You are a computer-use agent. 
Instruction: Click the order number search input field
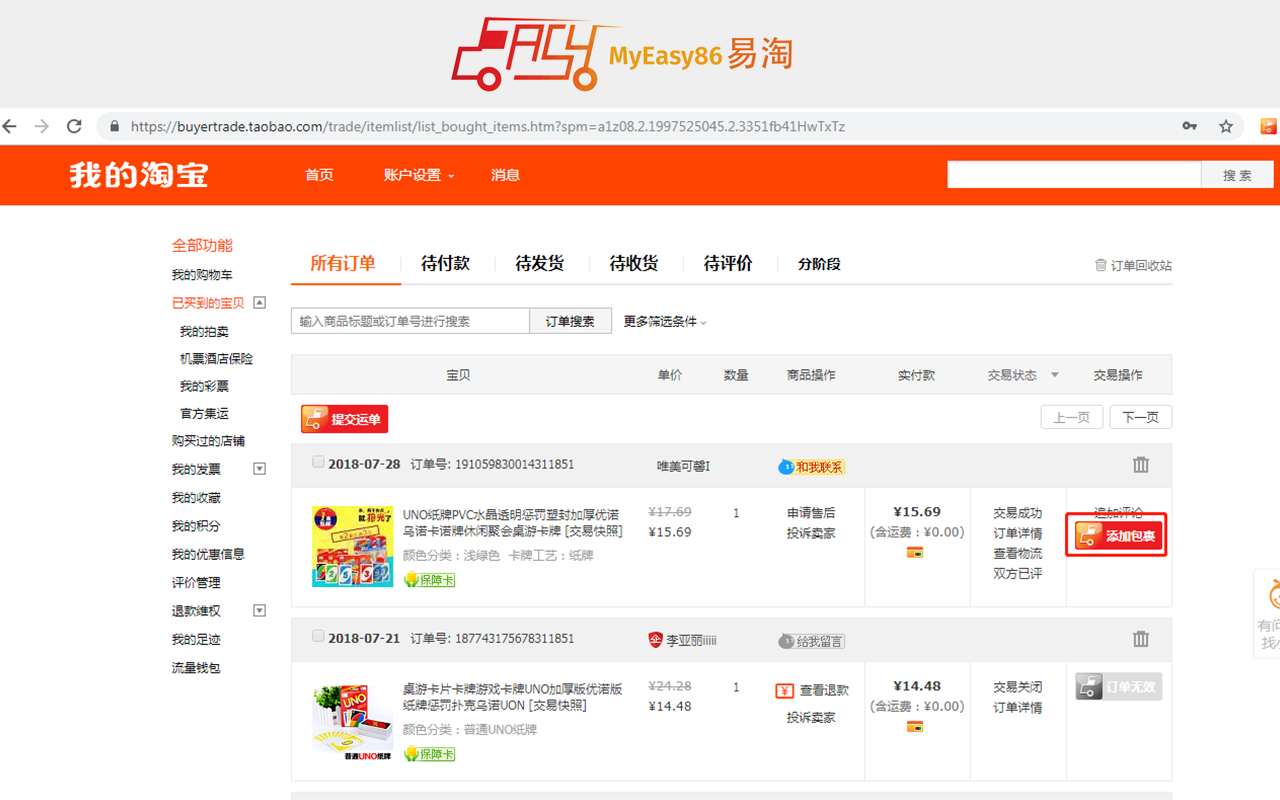[410, 321]
